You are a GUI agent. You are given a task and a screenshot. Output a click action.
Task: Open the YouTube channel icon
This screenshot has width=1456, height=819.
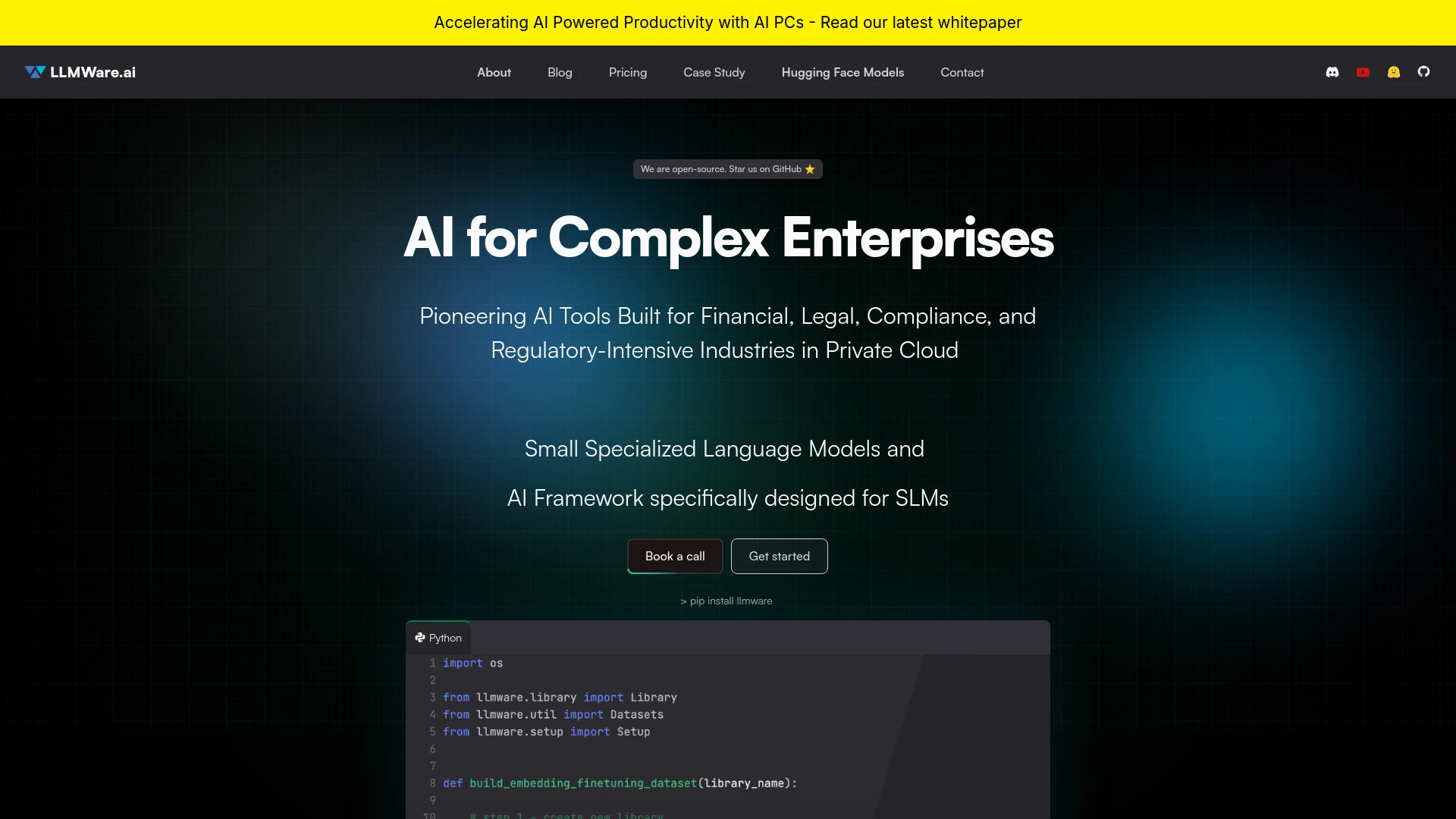1363,72
